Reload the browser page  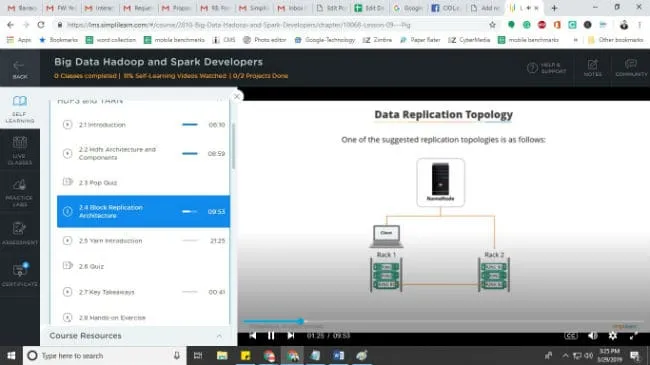(x=41, y=25)
